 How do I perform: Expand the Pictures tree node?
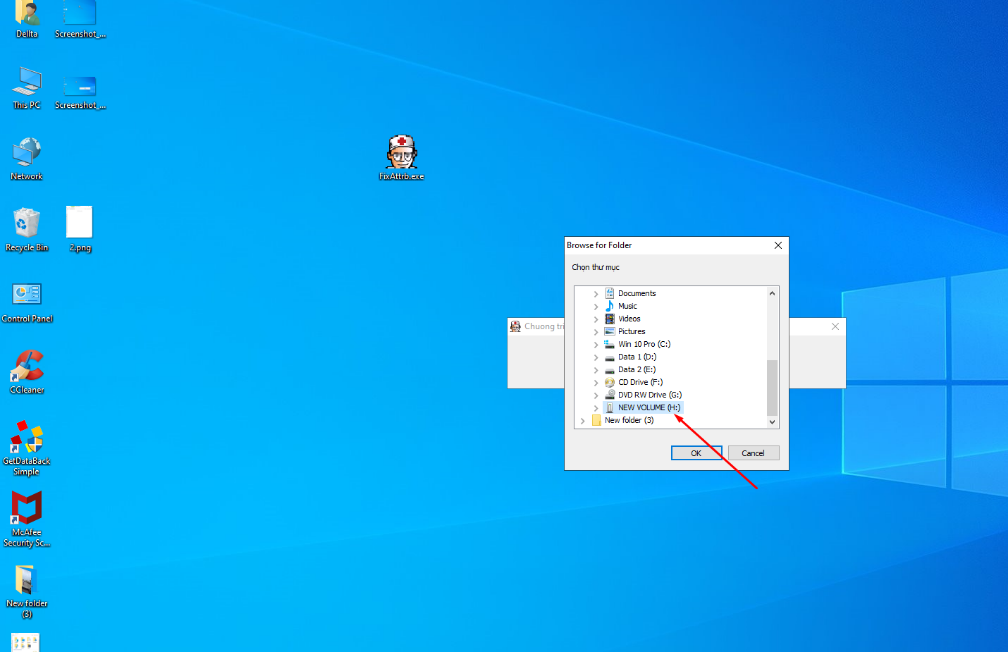tap(596, 332)
